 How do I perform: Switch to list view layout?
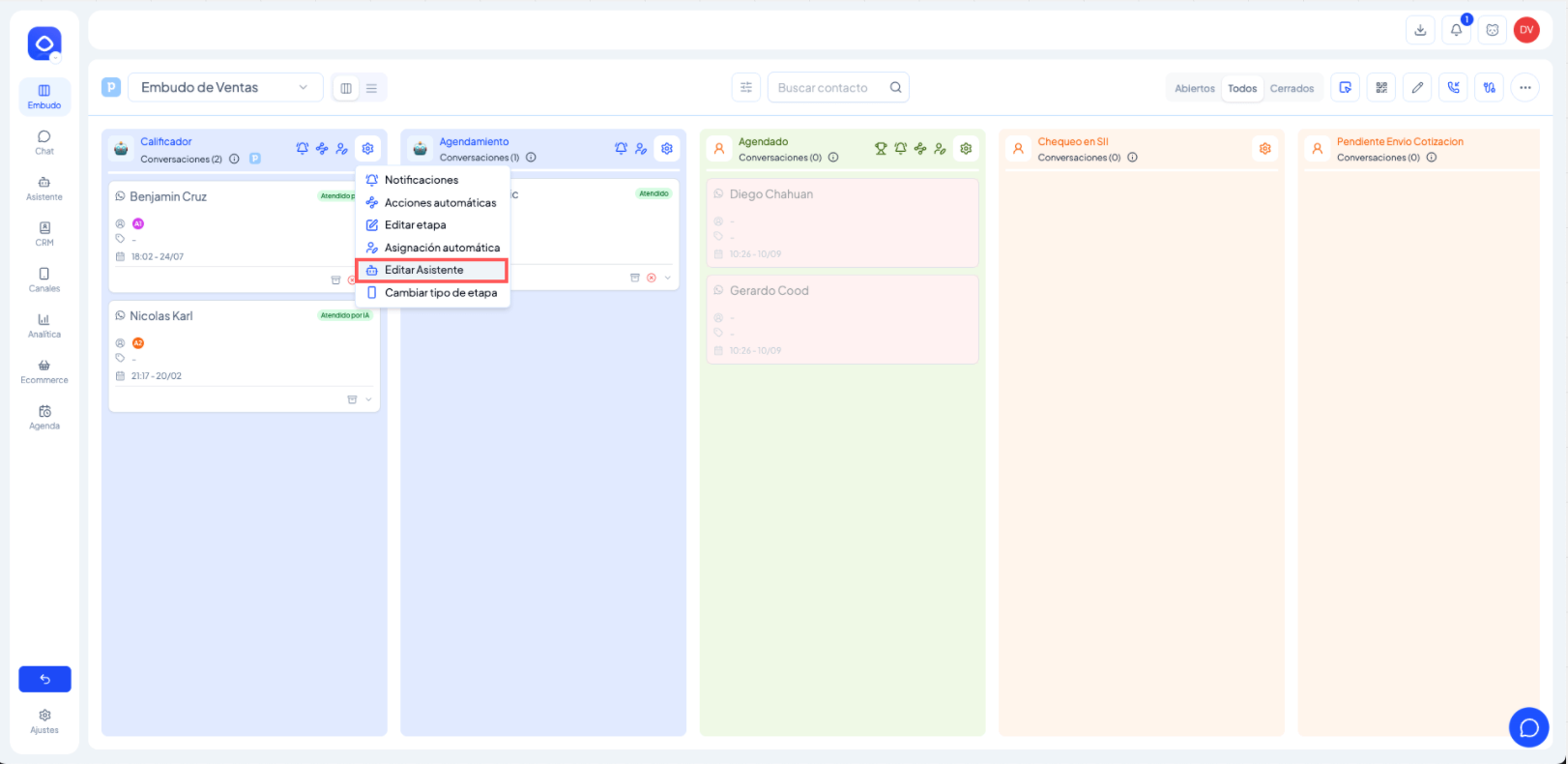371,88
